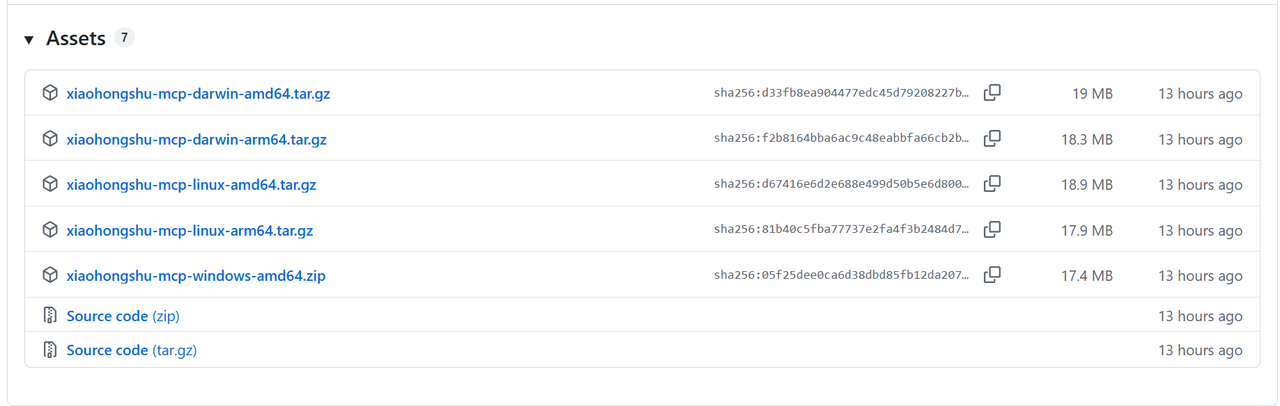This screenshot has height=406, width=1280.
Task: Click the Assets heading text
Action: (76, 39)
